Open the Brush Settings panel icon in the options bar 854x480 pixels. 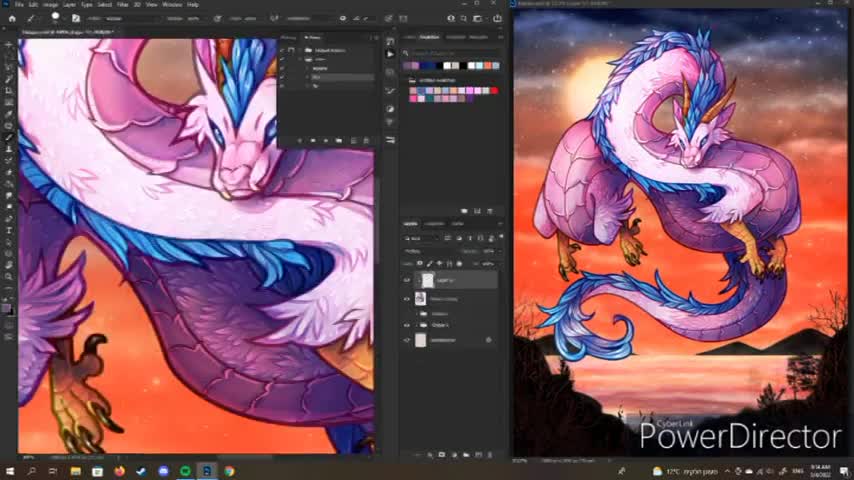(76, 19)
